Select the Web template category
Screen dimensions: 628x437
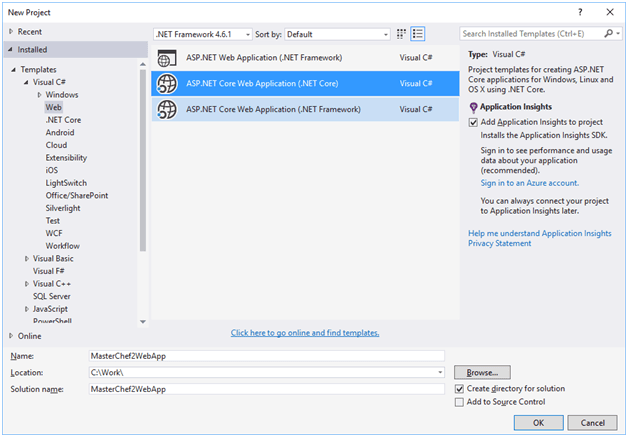tap(53, 107)
